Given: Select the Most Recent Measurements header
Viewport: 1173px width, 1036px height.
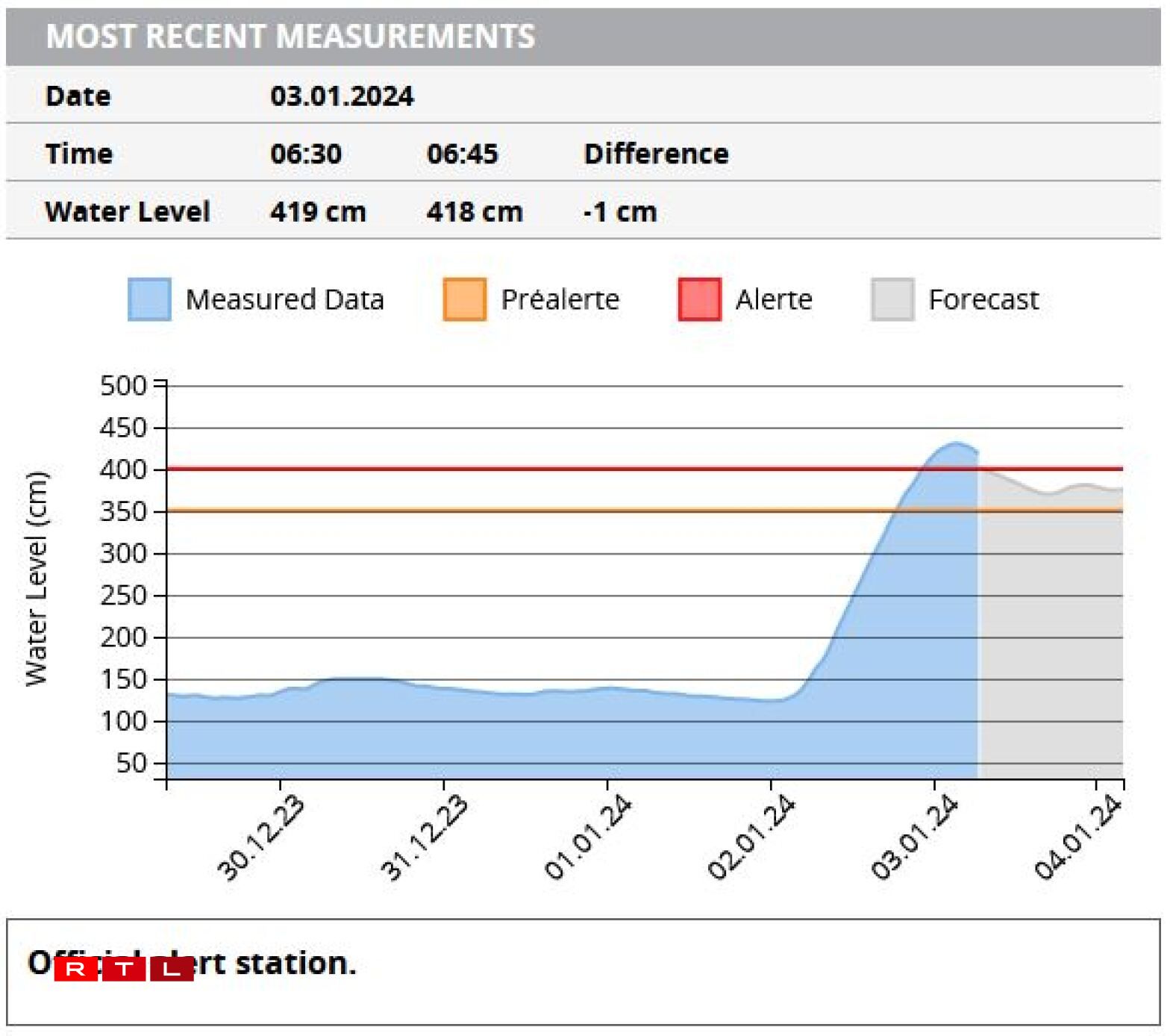Looking at the screenshot, I should (290, 37).
